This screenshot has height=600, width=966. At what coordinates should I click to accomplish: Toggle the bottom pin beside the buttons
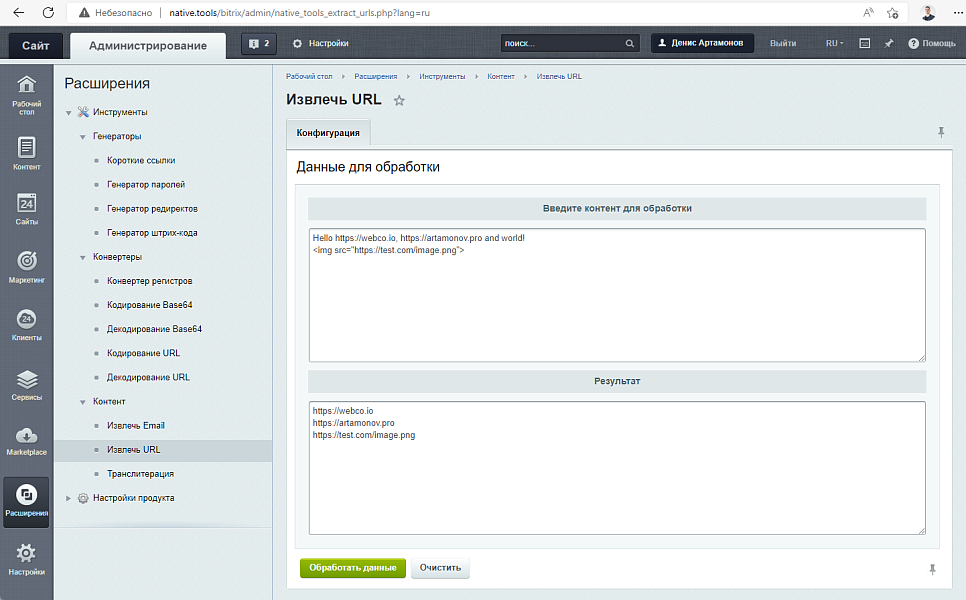(933, 569)
